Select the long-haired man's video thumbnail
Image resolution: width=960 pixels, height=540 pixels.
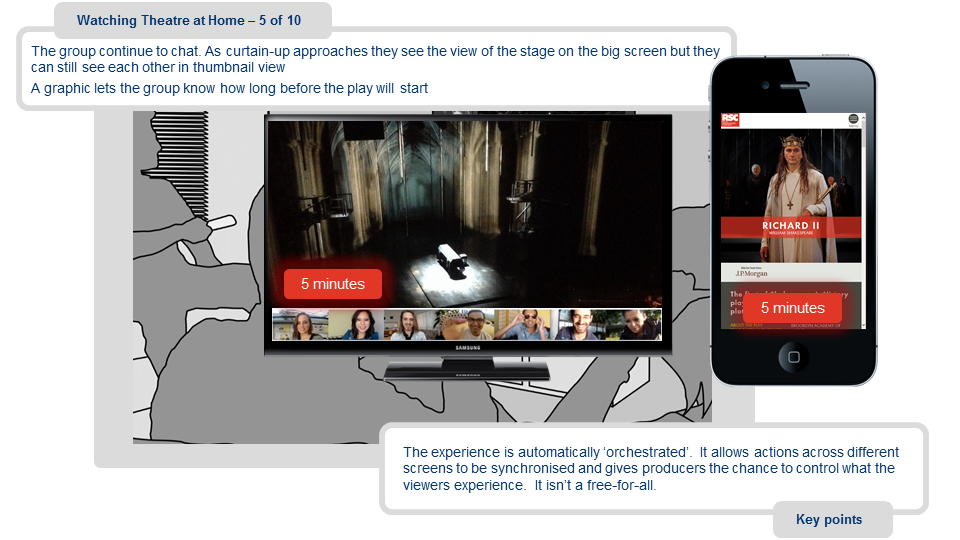[x=411, y=325]
